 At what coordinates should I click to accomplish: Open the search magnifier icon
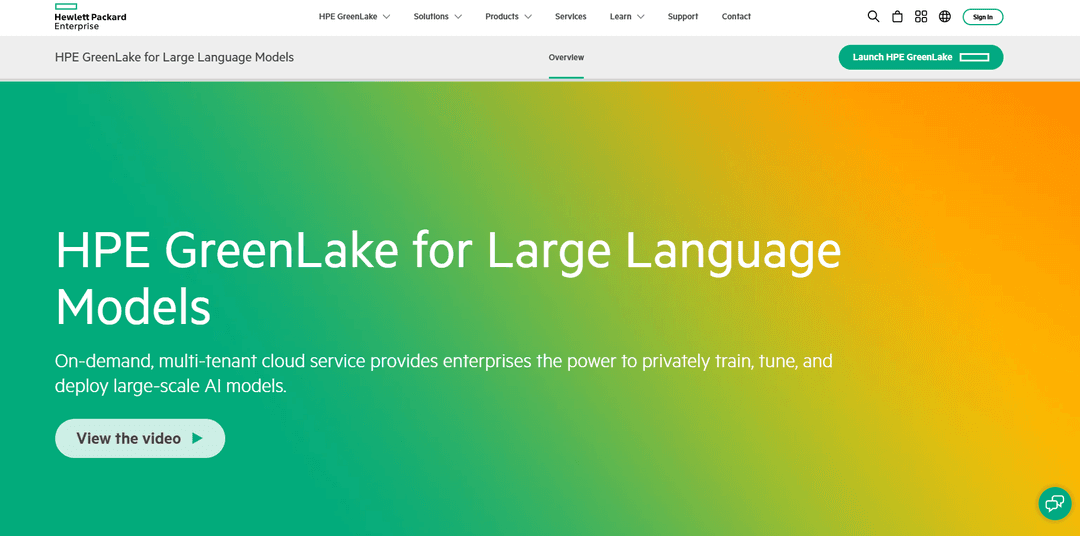tap(873, 17)
